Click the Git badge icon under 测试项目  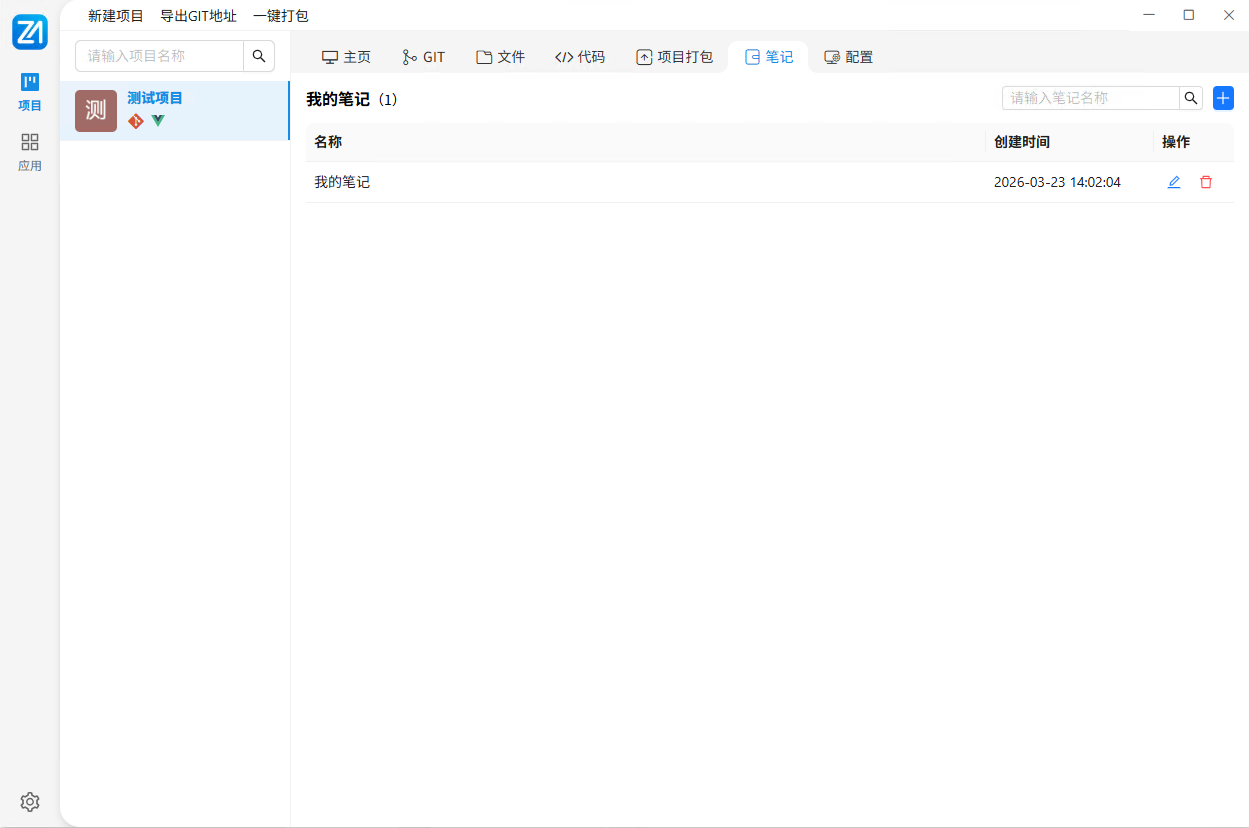(x=135, y=120)
